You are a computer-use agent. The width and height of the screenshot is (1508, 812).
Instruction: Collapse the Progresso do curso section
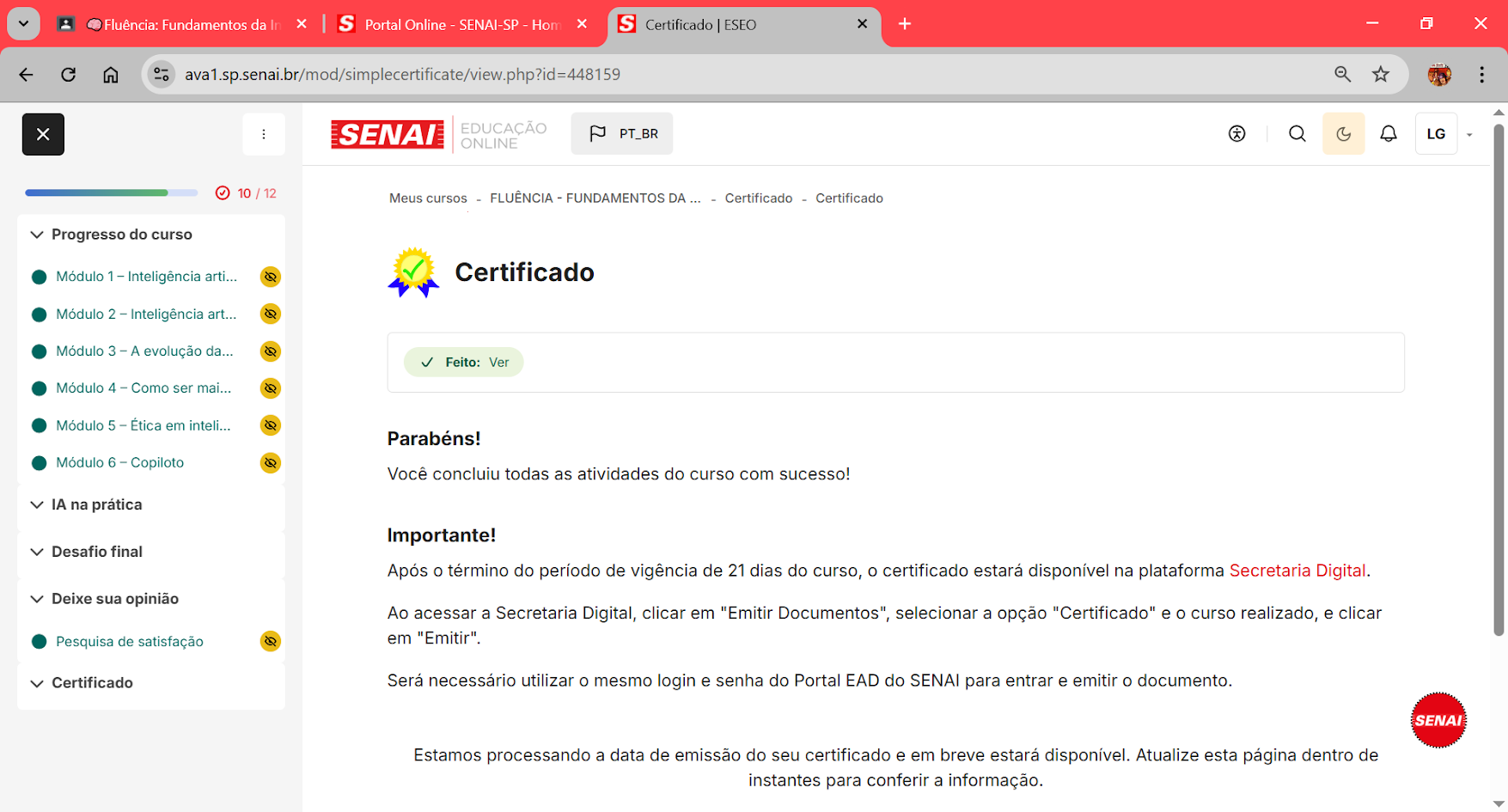[x=37, y=235]
